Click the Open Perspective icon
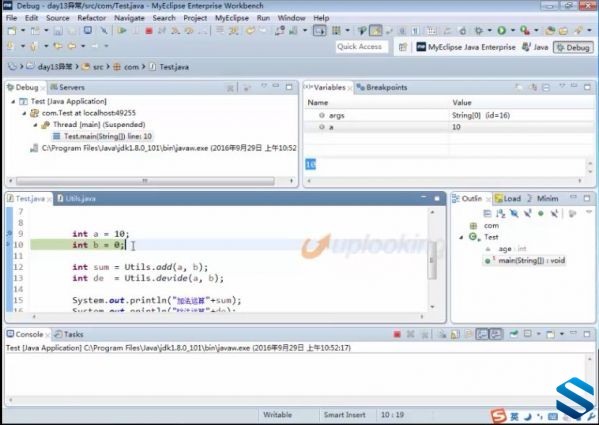Screen dimensions: 599x425 pos(403,47)
